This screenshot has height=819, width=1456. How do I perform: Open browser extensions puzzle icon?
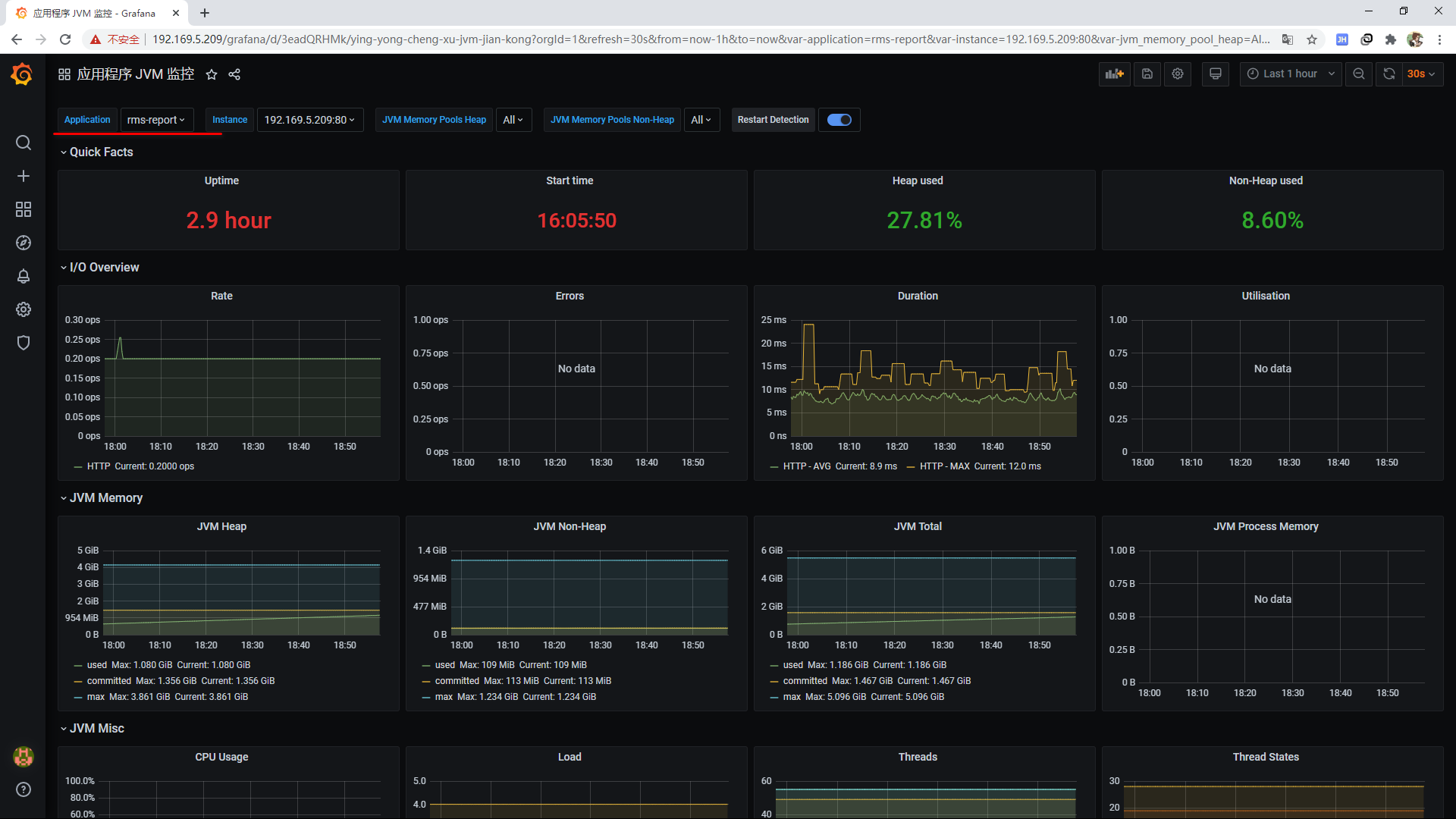[1391, 39]
